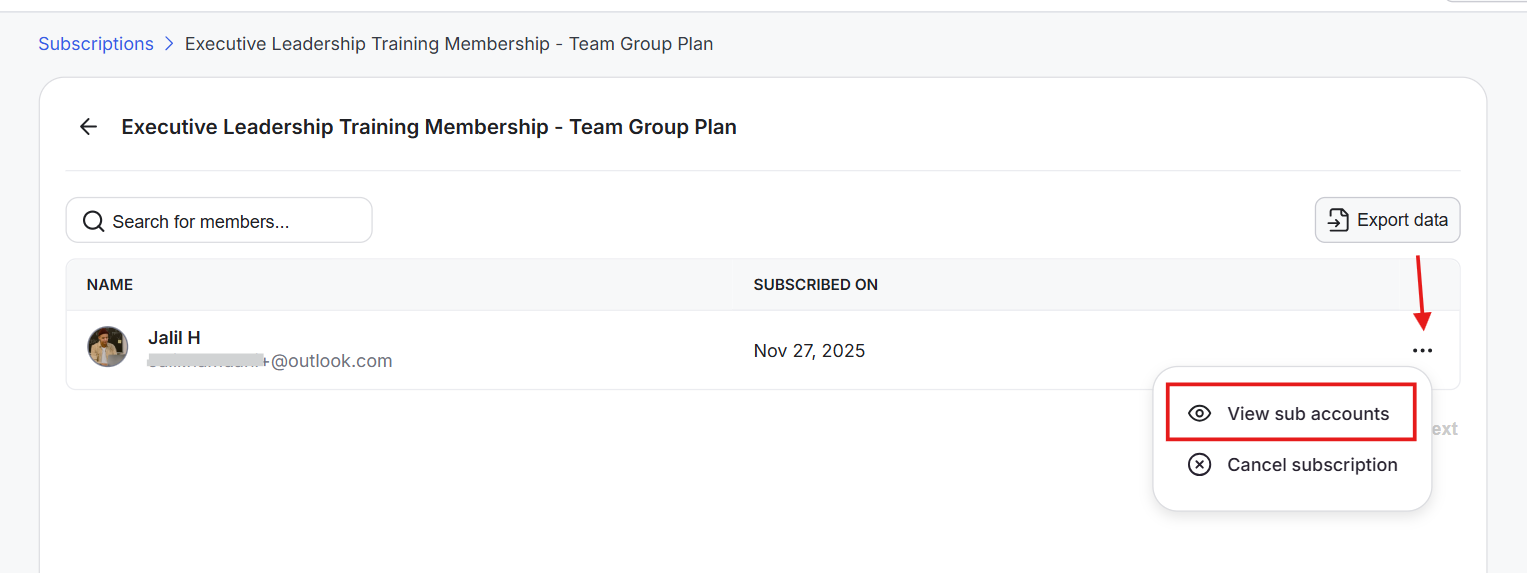Click the export file arrow icon

point(1338,220)
